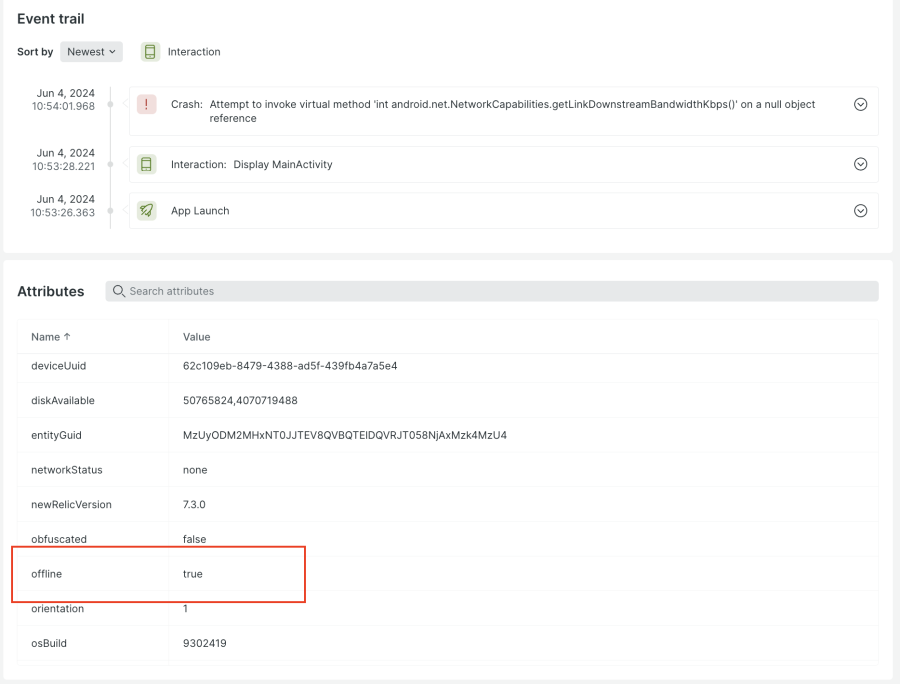This screenshot has width=900, height=684.
Task: Select the offline attribute row
Action: point(158,574)
